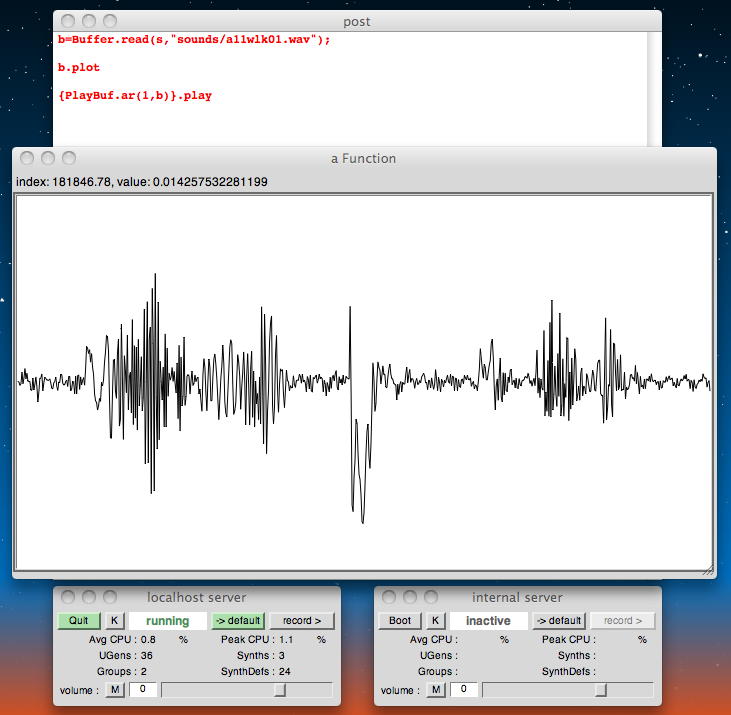Close the localhost server window
The width and height of the screenshot is (731, 715).
(x=68, y=597)
